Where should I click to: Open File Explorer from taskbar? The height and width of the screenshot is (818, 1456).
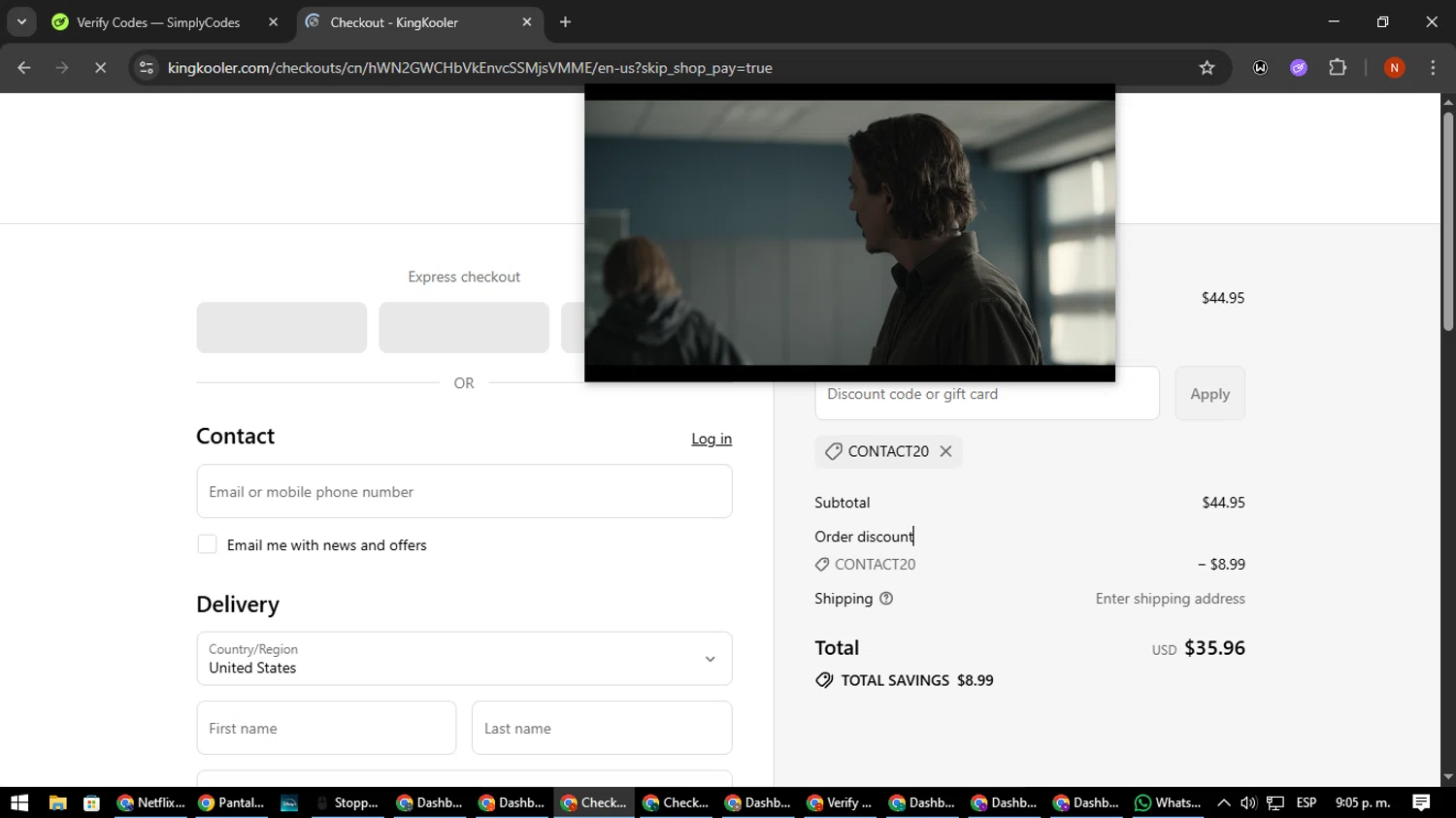click(57, 802)
